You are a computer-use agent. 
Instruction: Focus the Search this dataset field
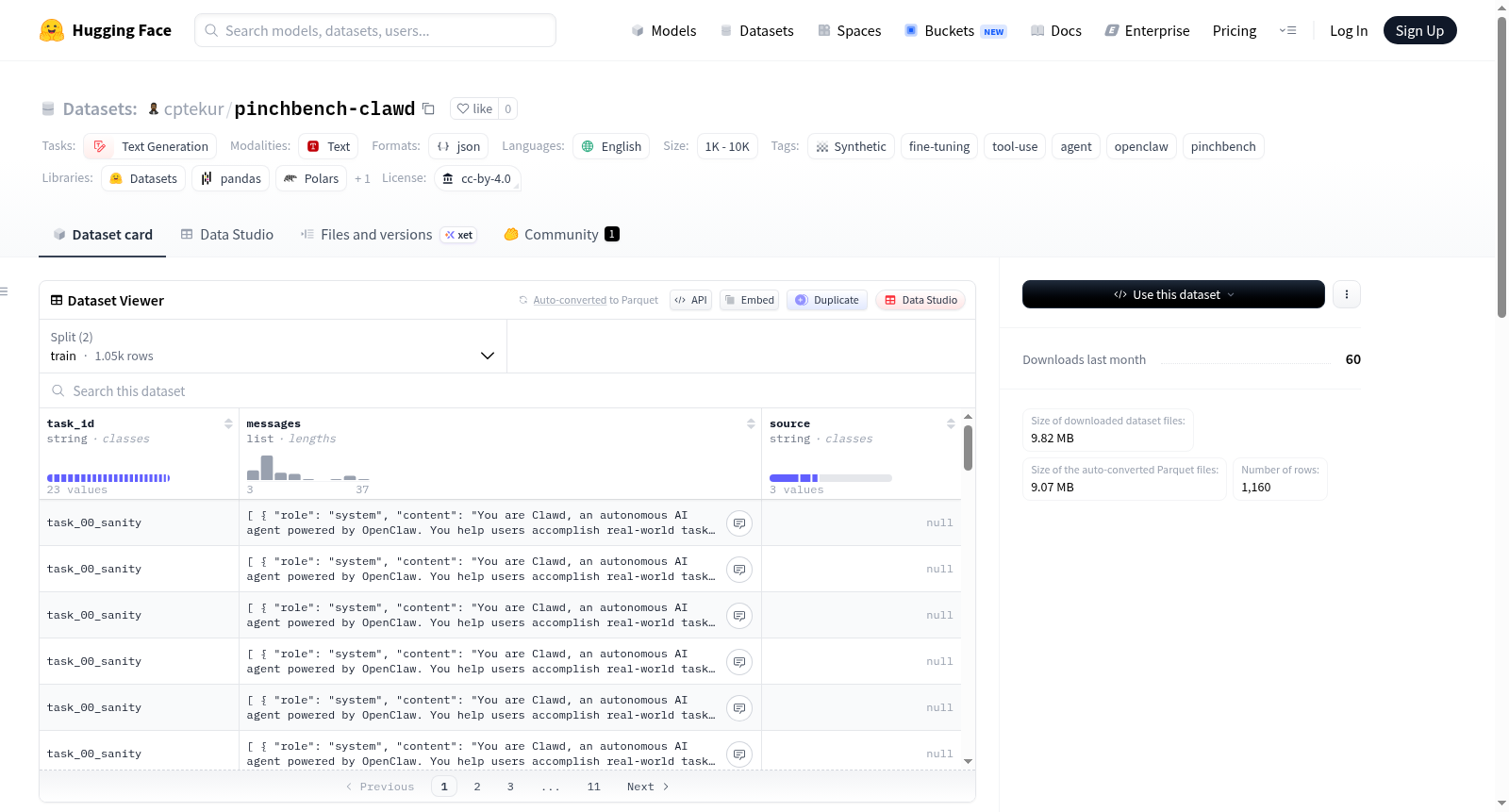click(x=507, y=390)
